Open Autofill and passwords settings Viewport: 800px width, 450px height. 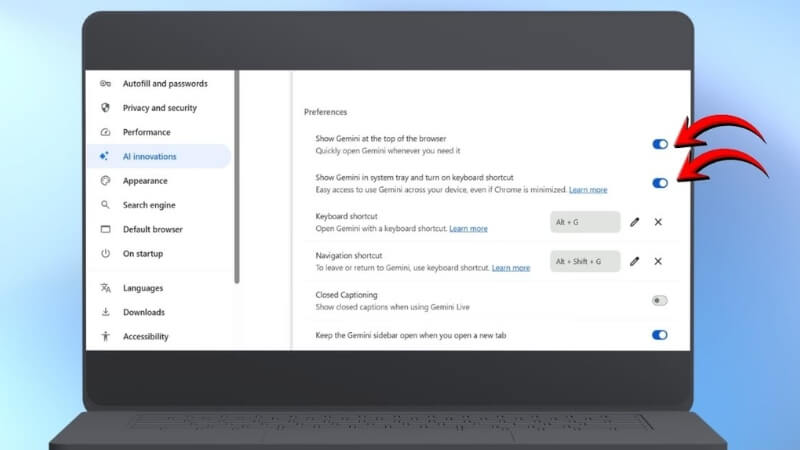[159, 84]
